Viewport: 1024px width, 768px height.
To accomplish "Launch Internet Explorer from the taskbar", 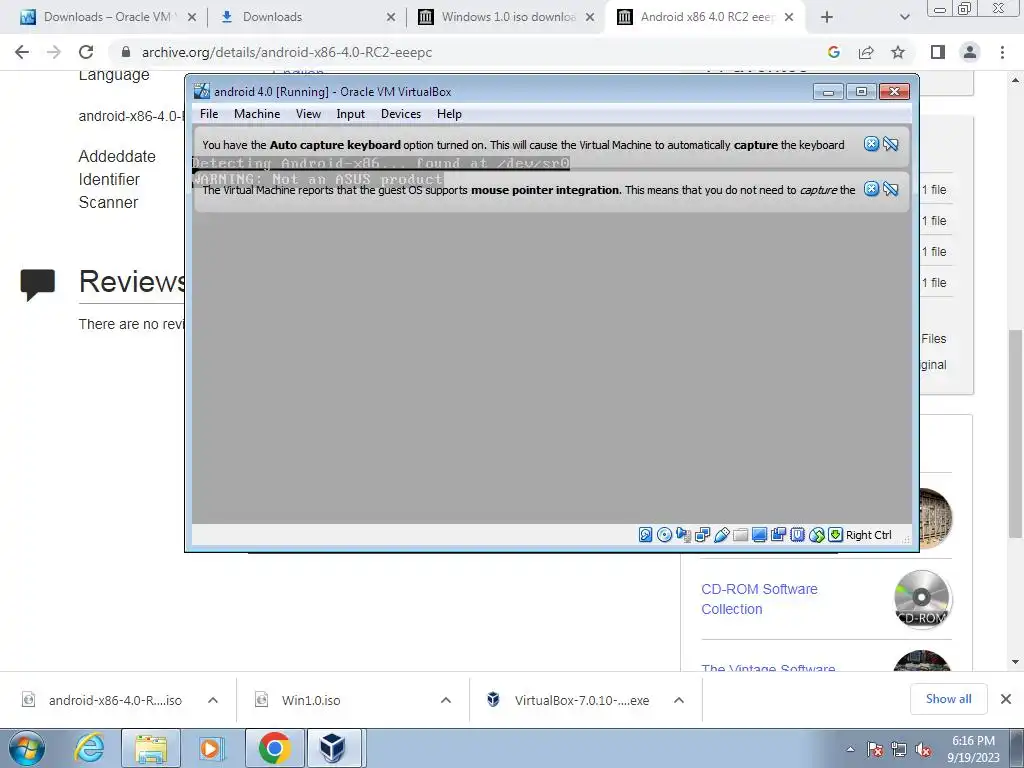I will 89,748.
